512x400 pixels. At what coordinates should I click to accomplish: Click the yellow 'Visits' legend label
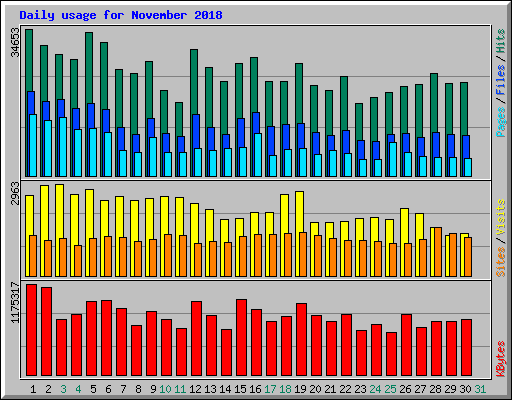[500, 218]
